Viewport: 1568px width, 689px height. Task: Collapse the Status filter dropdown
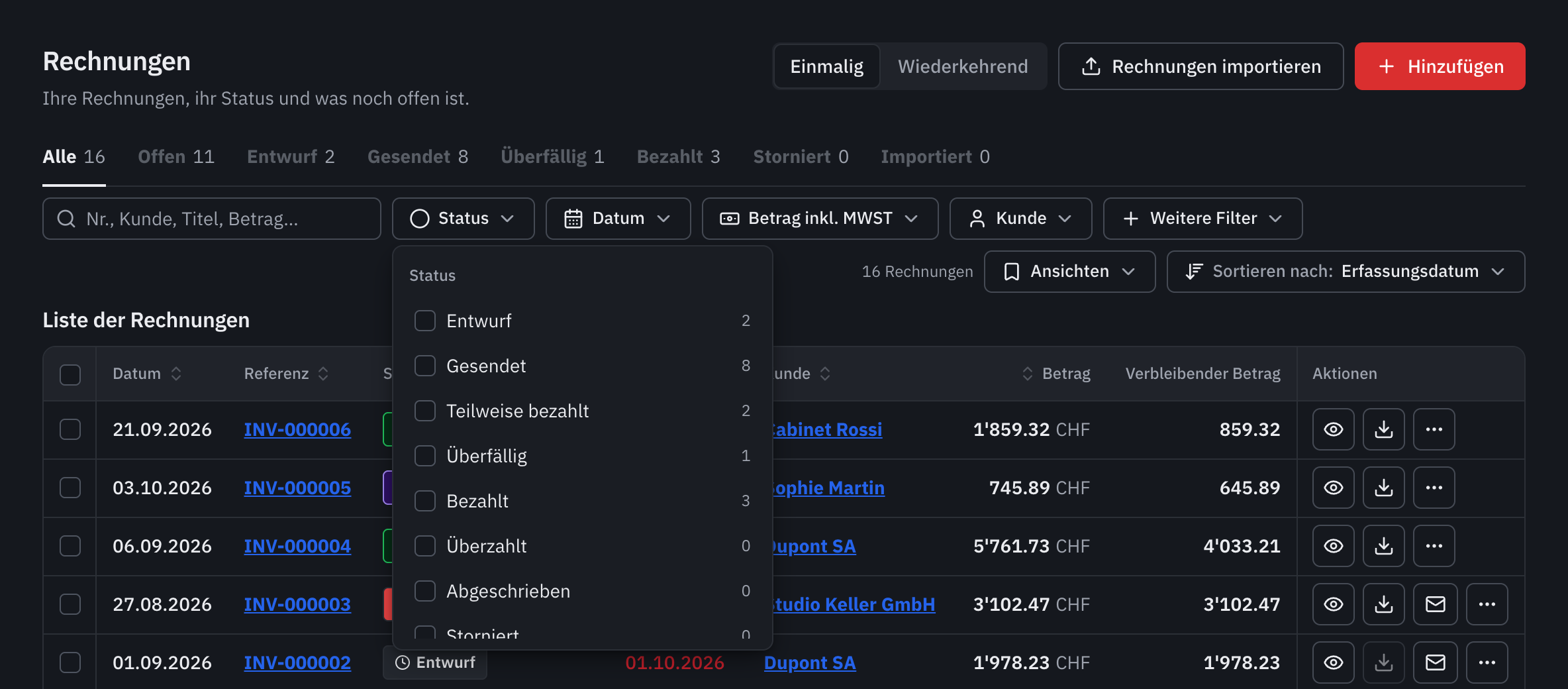click(464, 219)
